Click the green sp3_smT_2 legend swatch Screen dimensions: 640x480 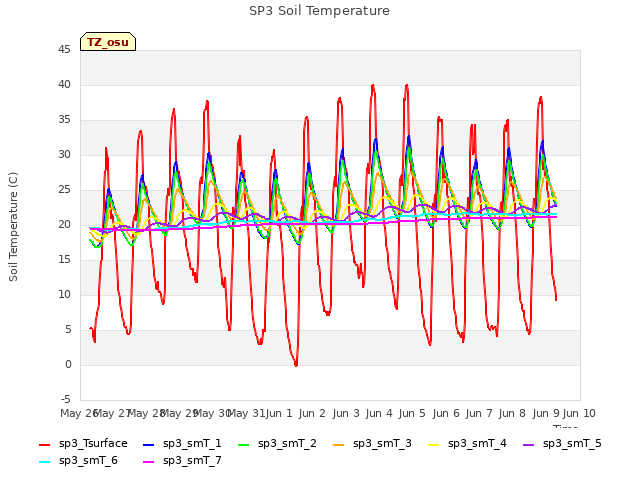point(243,444)
